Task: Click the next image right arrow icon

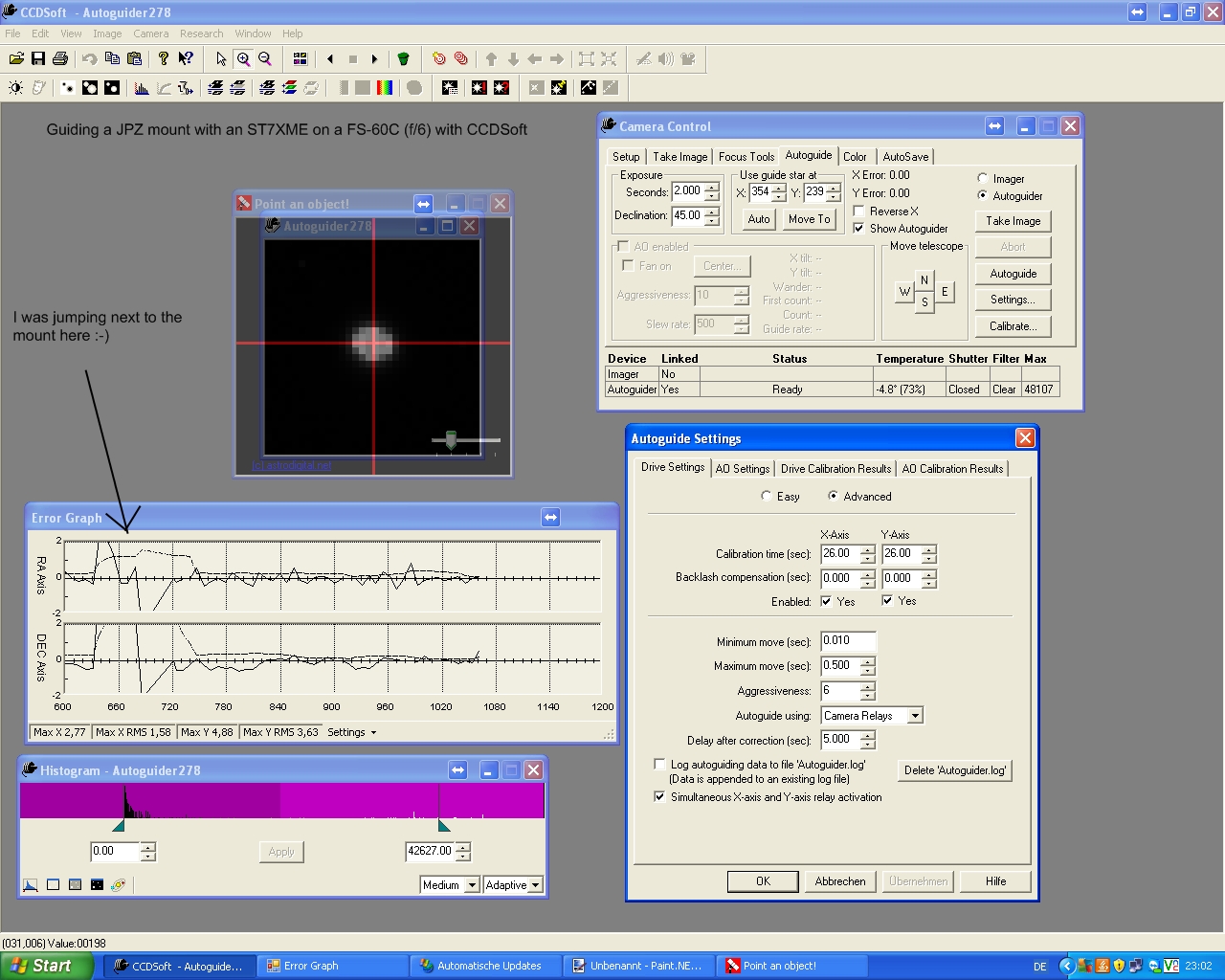Action: coord(374,58)
